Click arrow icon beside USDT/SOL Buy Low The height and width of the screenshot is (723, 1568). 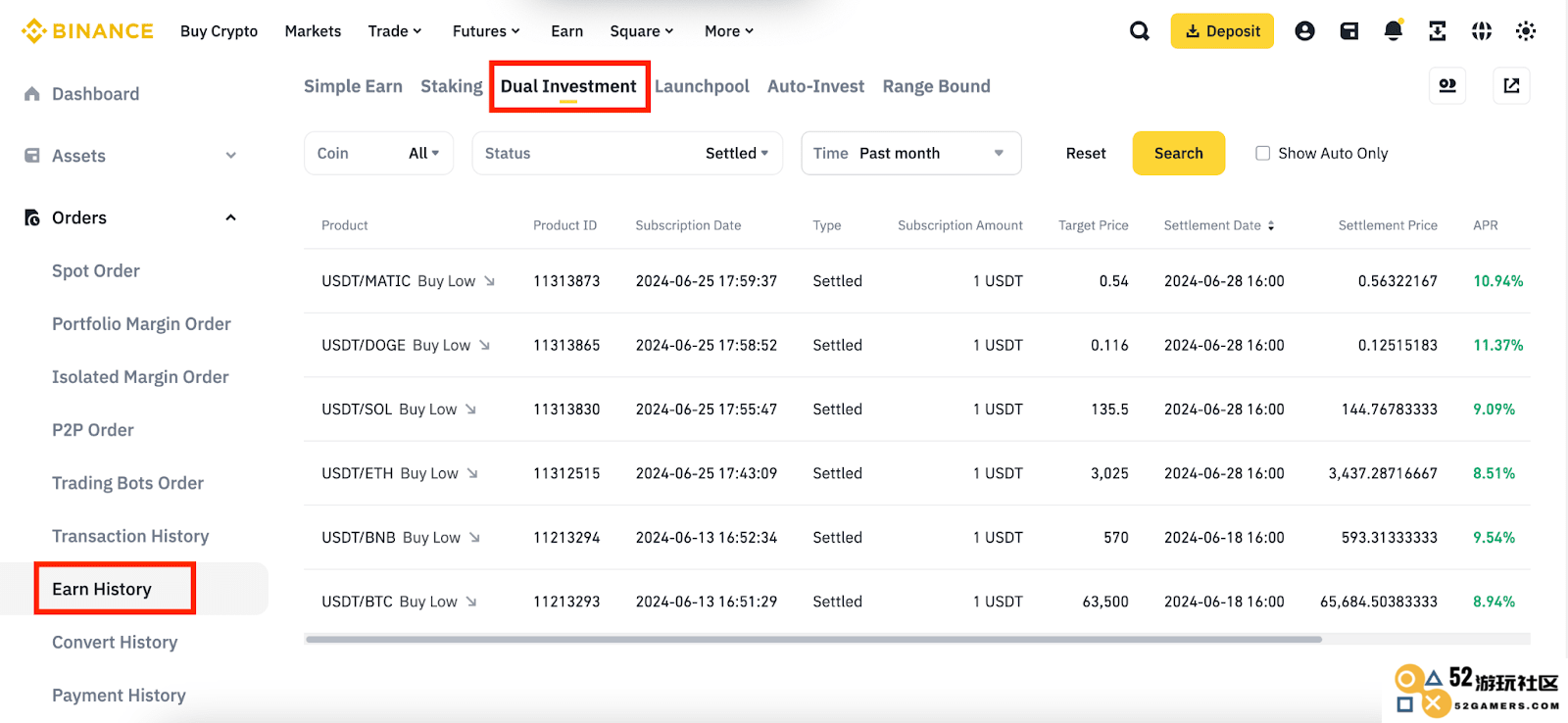coord(470,410)
